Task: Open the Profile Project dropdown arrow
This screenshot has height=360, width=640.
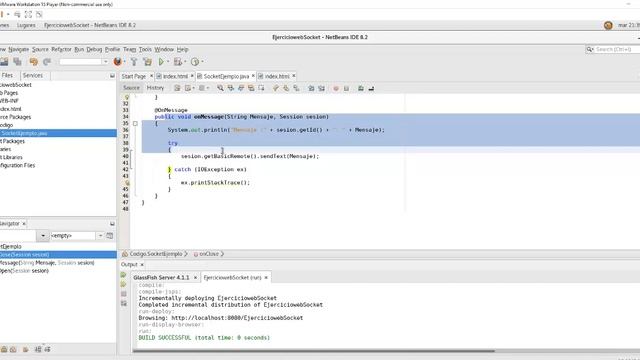Action: pos(202,62)
